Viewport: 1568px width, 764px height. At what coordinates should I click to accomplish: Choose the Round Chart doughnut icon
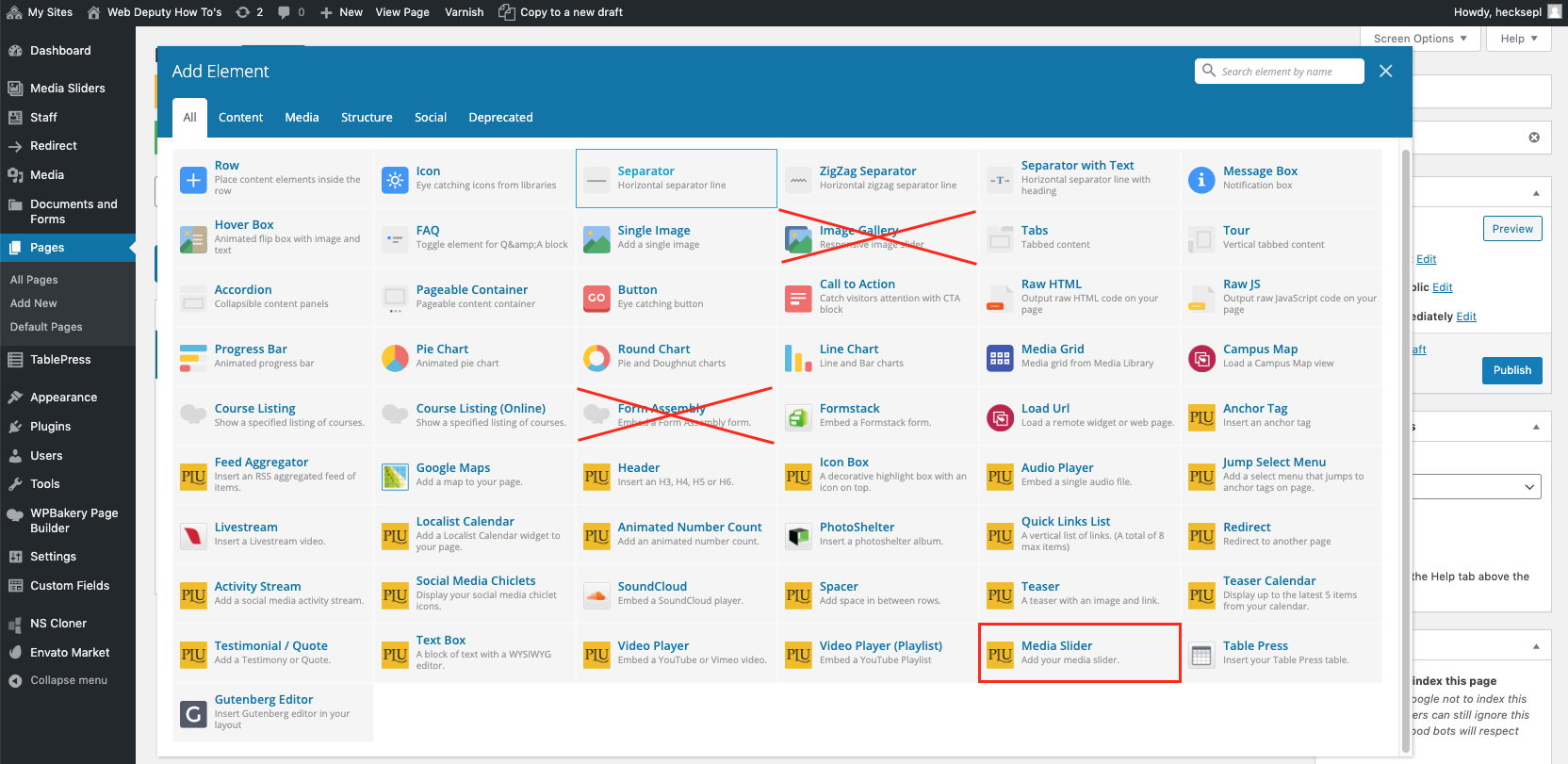pos(596,358)
